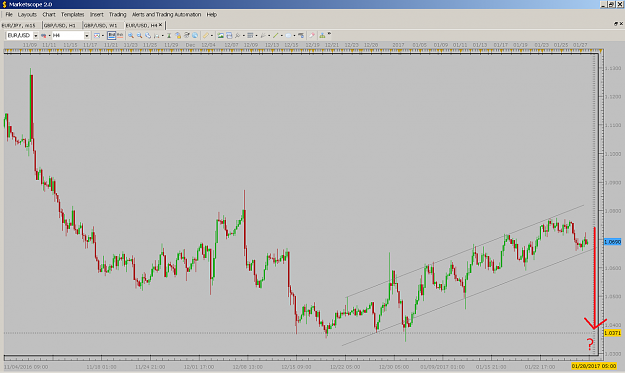Select the green line drawing tool
Screen dimensions: 625x373
275,35
